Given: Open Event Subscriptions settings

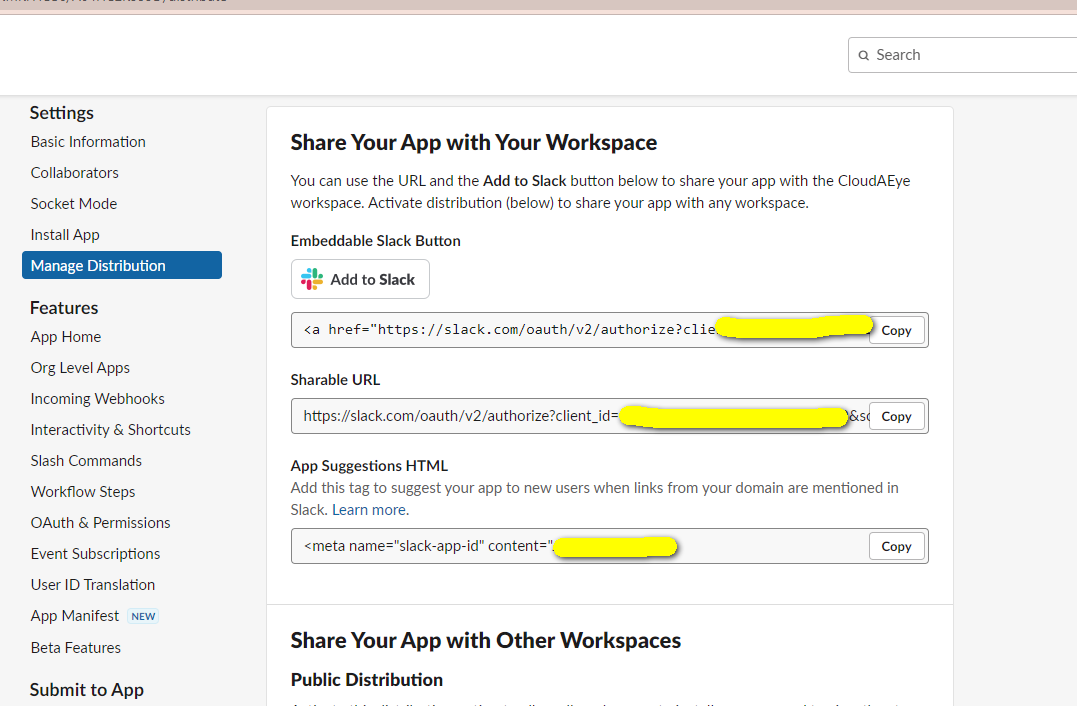Looking at the screenshot, I should (95, 554).
